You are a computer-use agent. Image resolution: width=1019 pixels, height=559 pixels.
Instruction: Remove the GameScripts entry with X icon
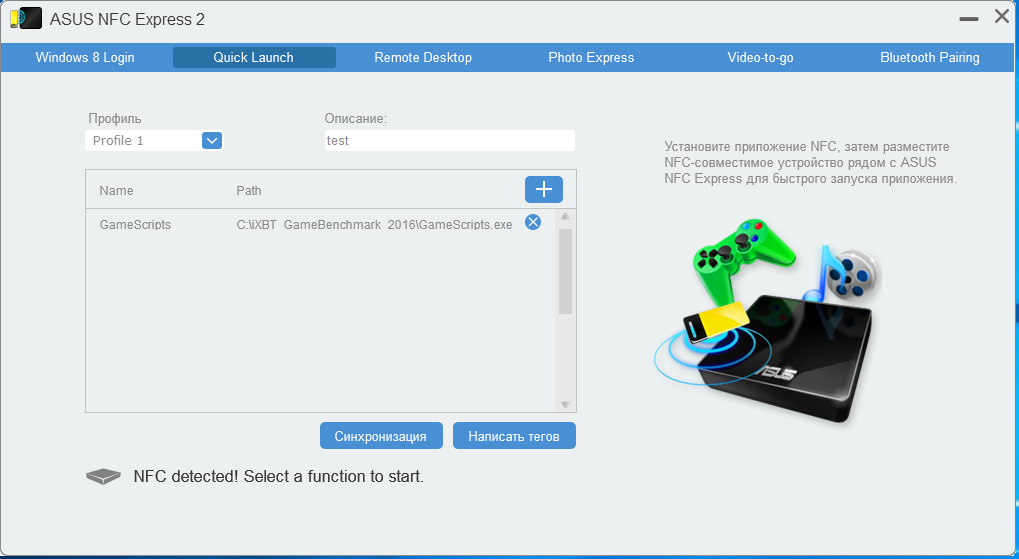point(533,222)
